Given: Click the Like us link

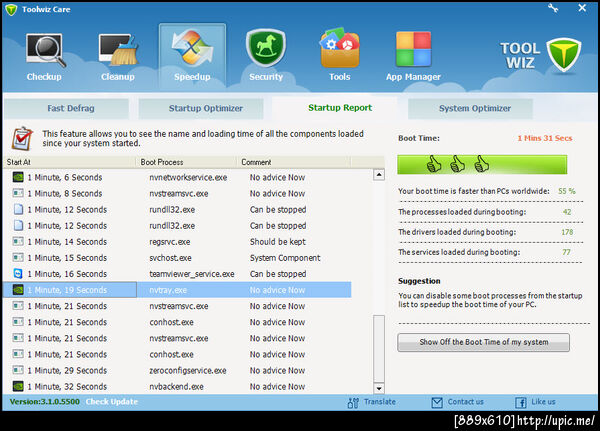Looking at the screenshot, I should (543, 402).
